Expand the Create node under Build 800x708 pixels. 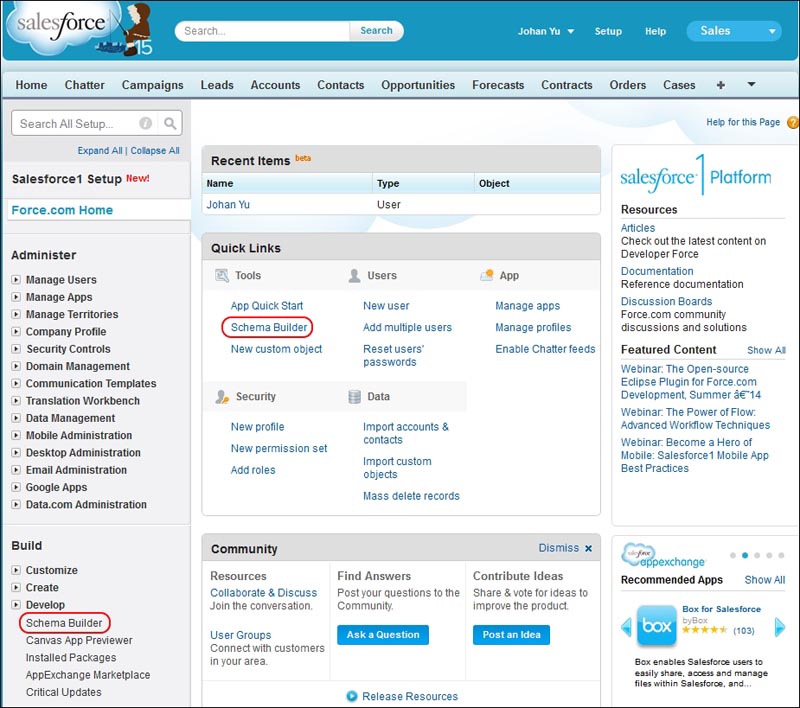pyautogui.click(x=16, y=587)
